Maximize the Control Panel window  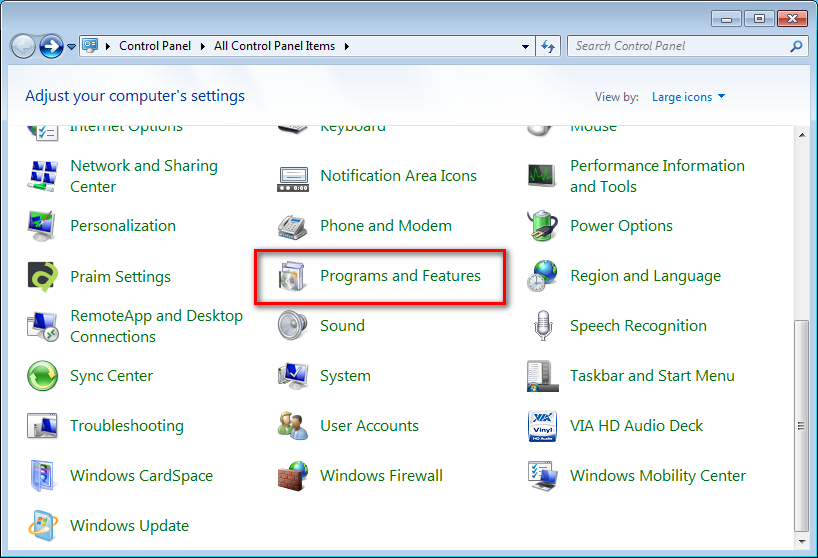(x=759, y=19)
